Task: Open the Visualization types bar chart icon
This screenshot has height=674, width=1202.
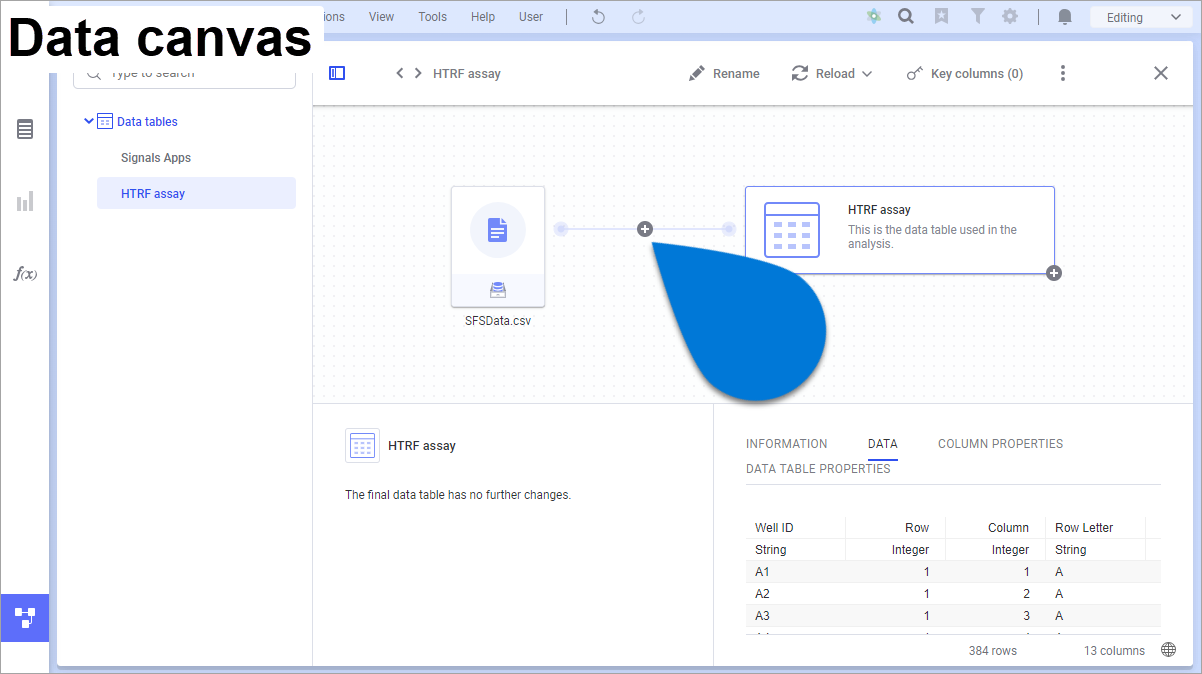Action: tap(25, 201)
